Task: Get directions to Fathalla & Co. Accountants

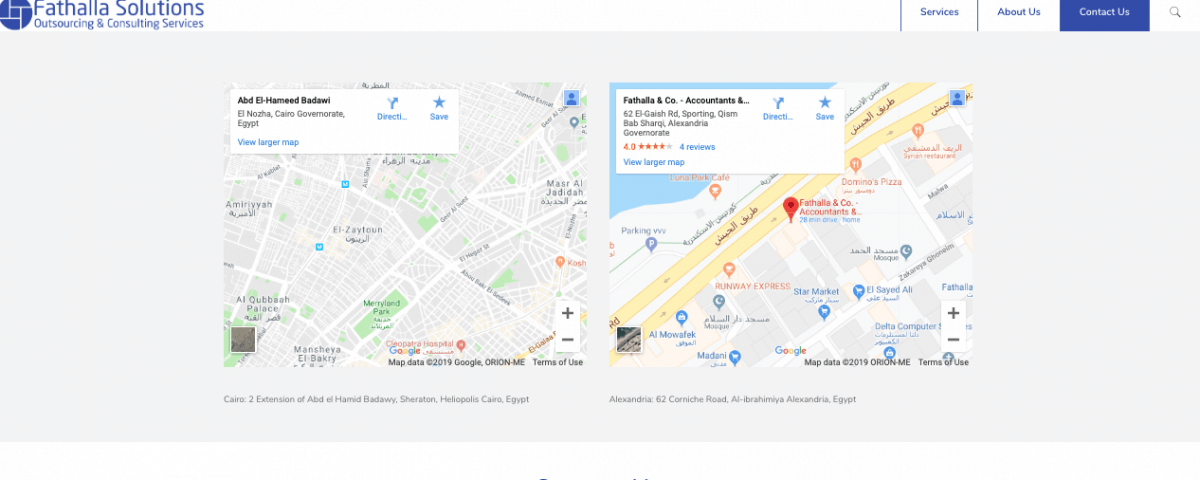Action: pos(778,109)
